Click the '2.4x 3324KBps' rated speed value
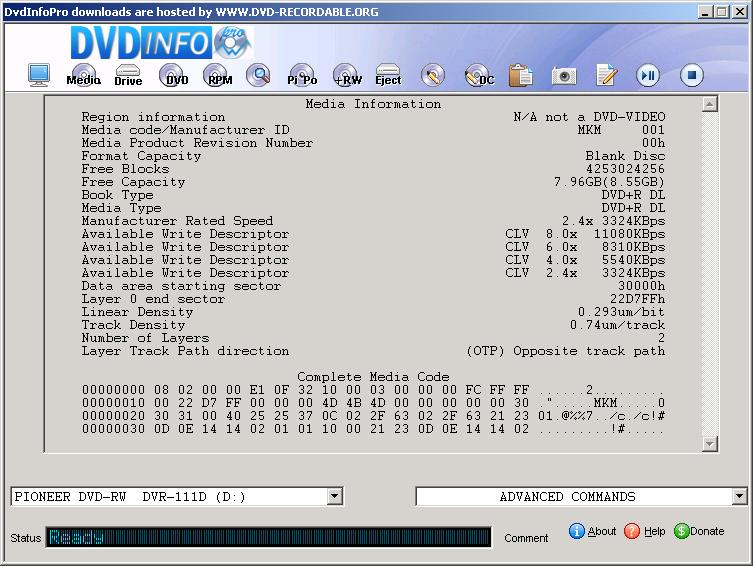This screenshot has height=566, width=753. pos(613,221)
